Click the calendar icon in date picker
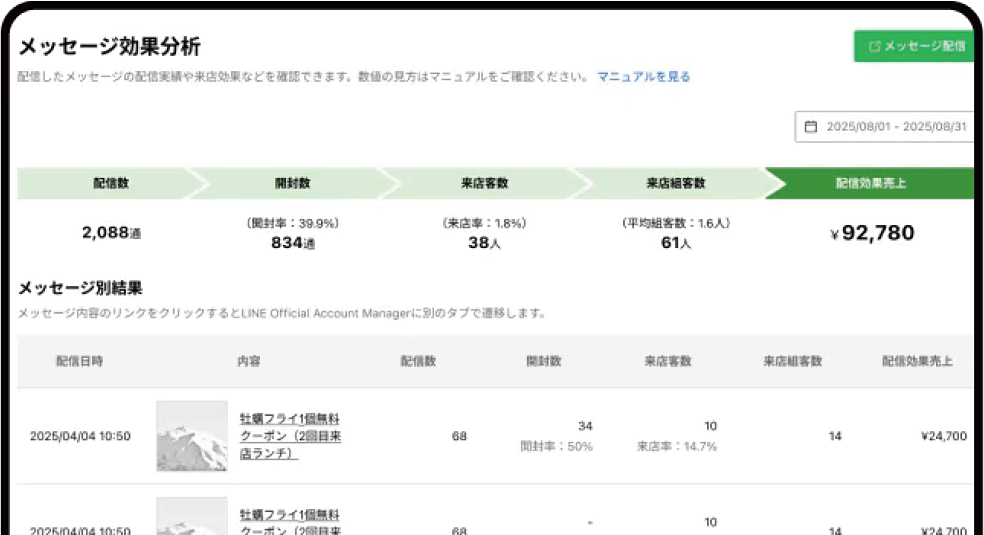This screenshot has width=984, height=535. tap(811, 127)
